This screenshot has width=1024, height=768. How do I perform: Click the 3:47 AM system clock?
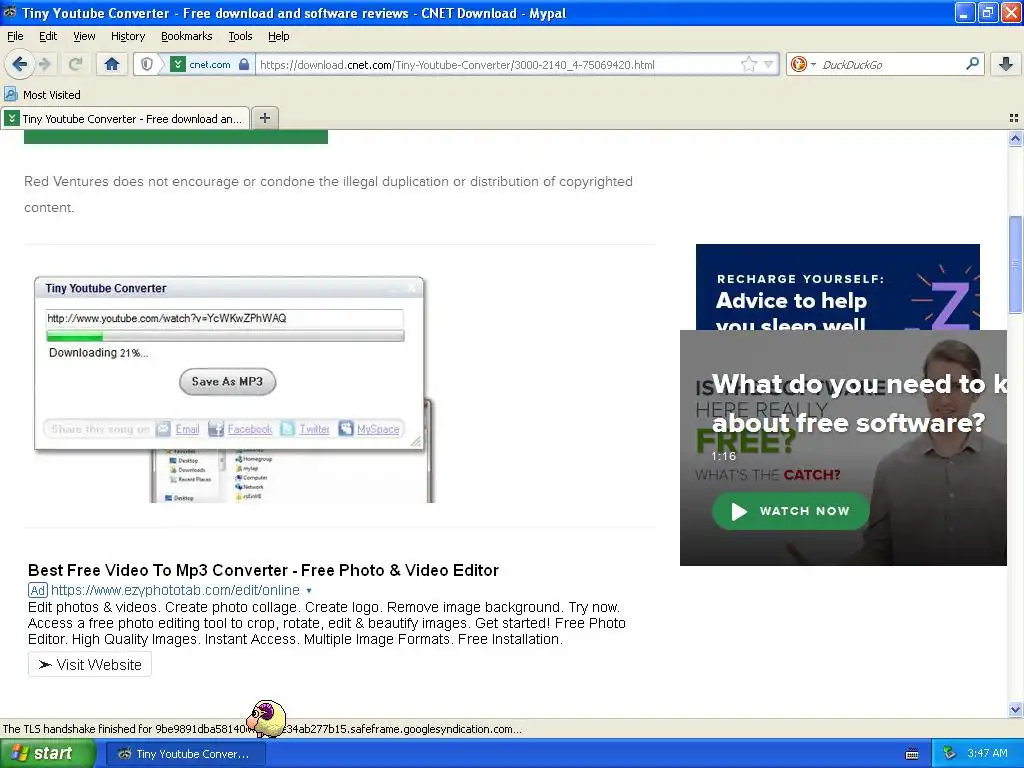coord(987,754)
